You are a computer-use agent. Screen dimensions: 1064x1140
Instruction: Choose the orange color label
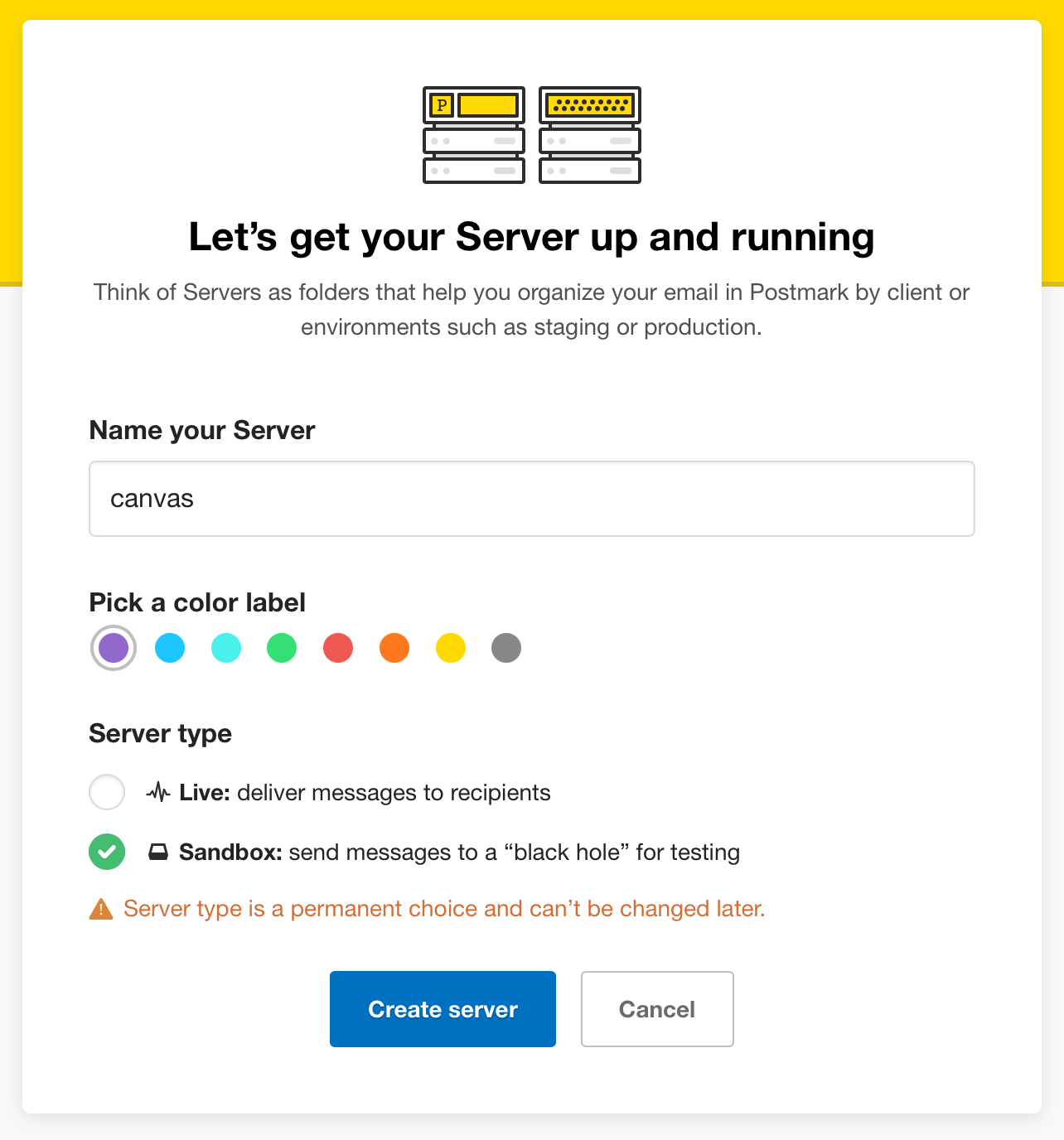click(x=394, y=648)
